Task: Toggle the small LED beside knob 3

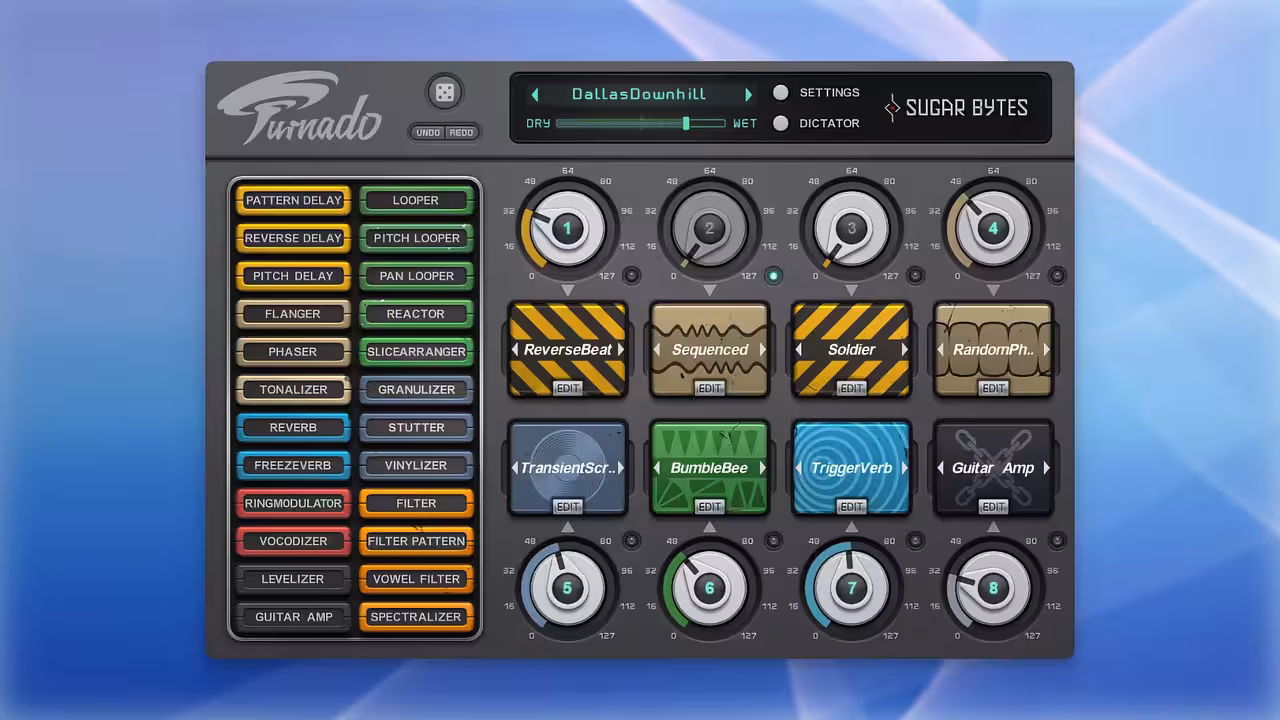Action: (x=915, y=275)
